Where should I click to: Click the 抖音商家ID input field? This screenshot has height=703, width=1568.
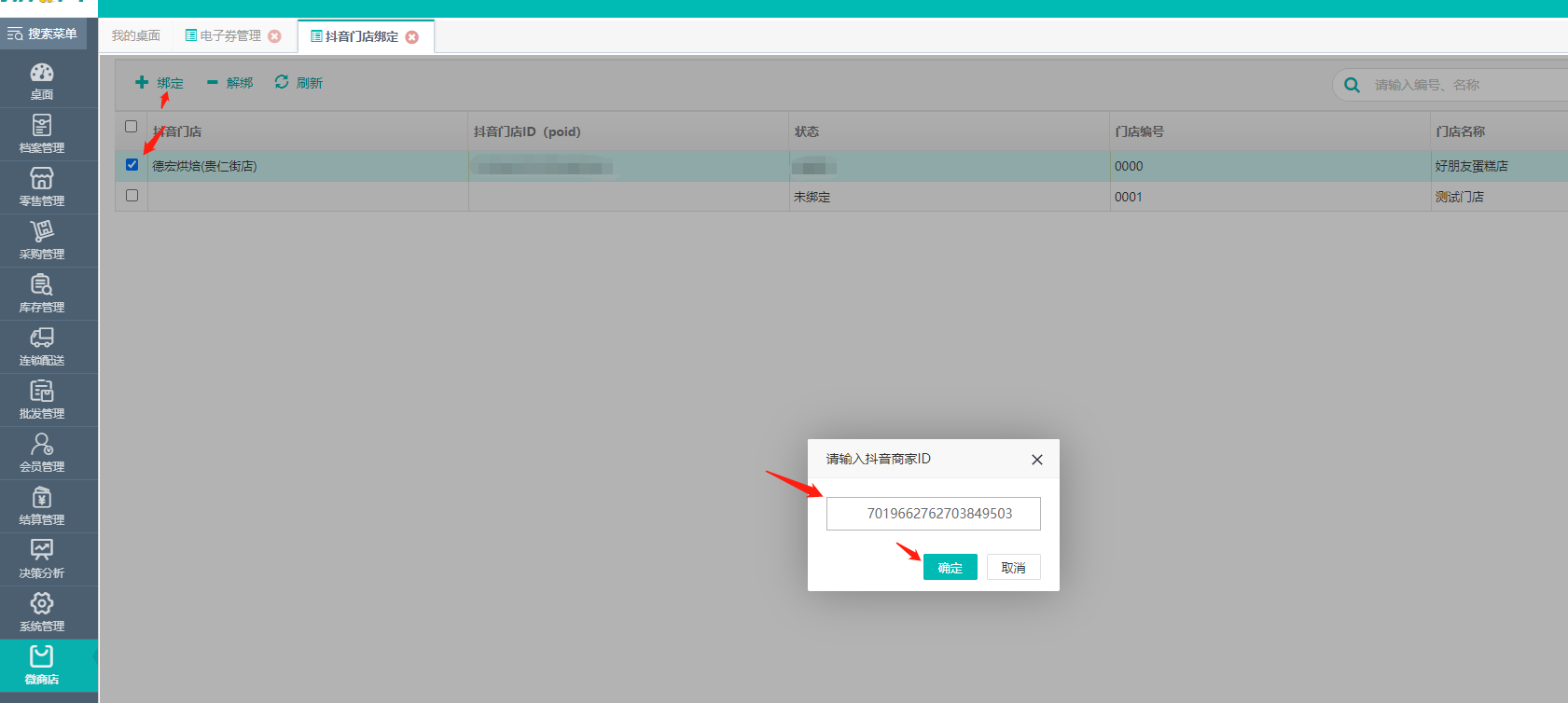tap(934, 514)
